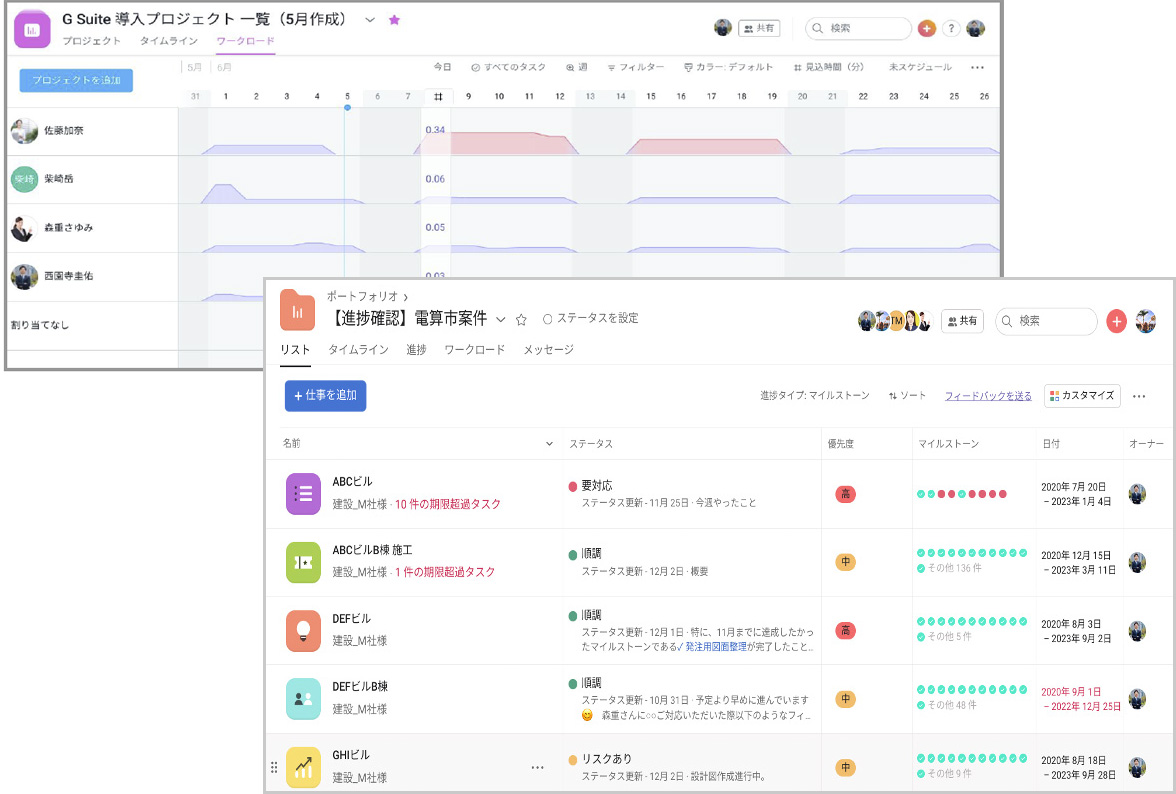The image size is (1176, 794).
Task: Click the today marker on the workload timeline
Action: [347, 108]
